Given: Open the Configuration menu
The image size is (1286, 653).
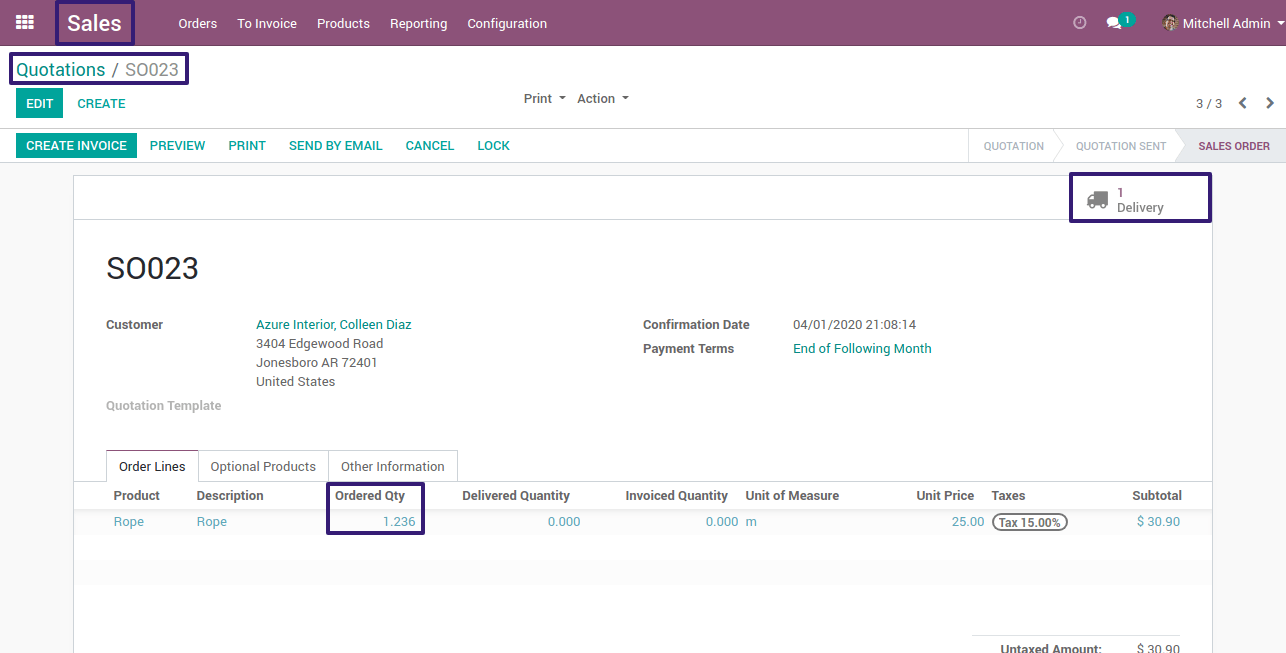Looking at the screenshot, I should tap(507, 23).
